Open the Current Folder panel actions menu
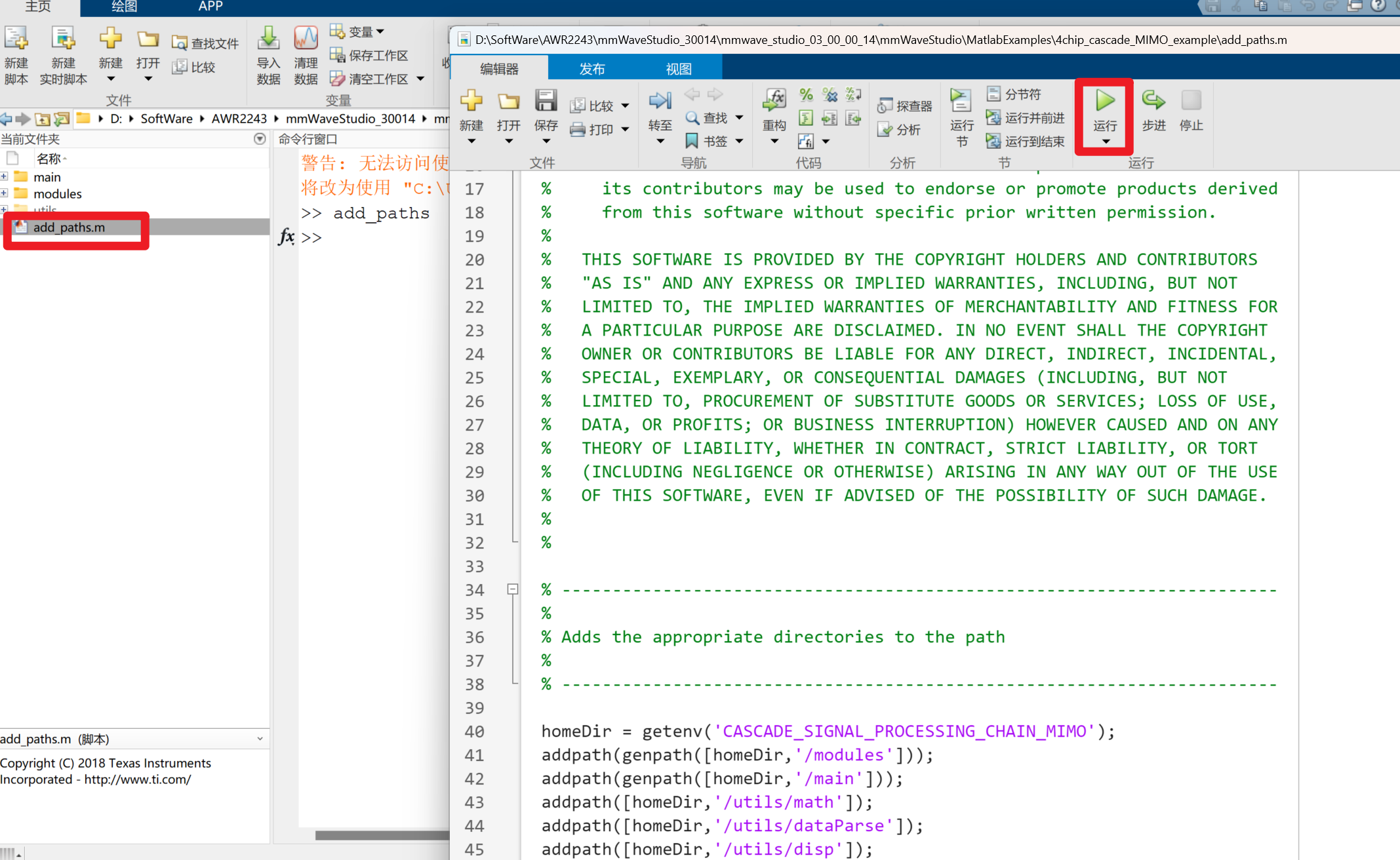The image size is (1400, 860). click(x=260, y=139)
